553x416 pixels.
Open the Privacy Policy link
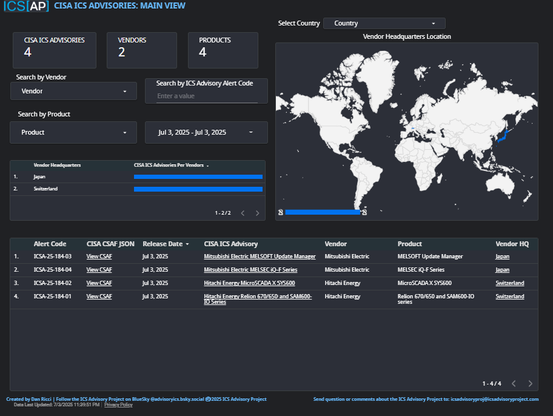tap(118, 405)
